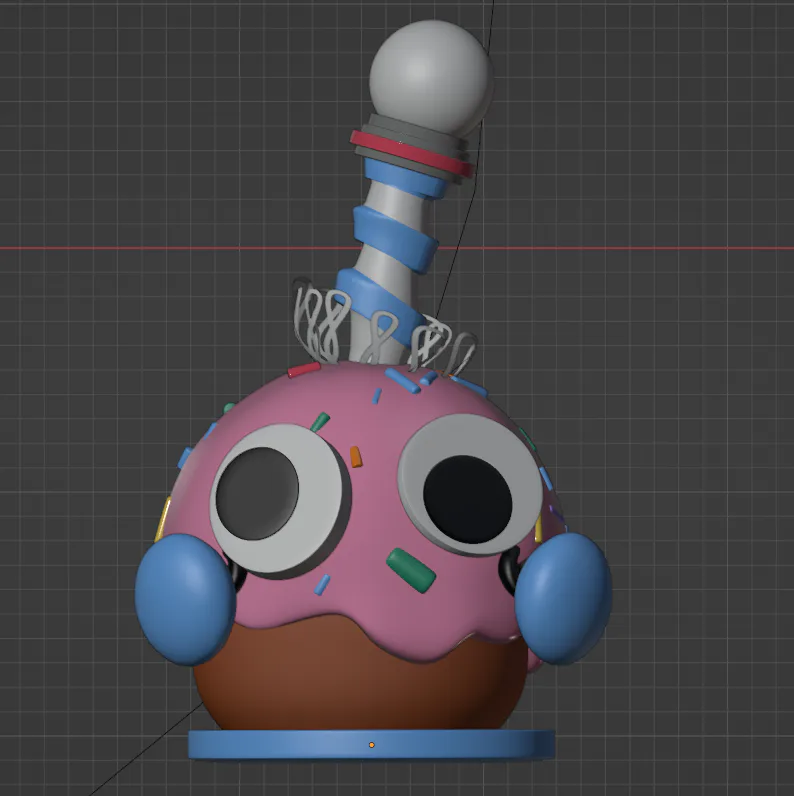This screenshot has width=794, height=796.
Task: Select the right blue ear sphere
Action: (564, 598)
